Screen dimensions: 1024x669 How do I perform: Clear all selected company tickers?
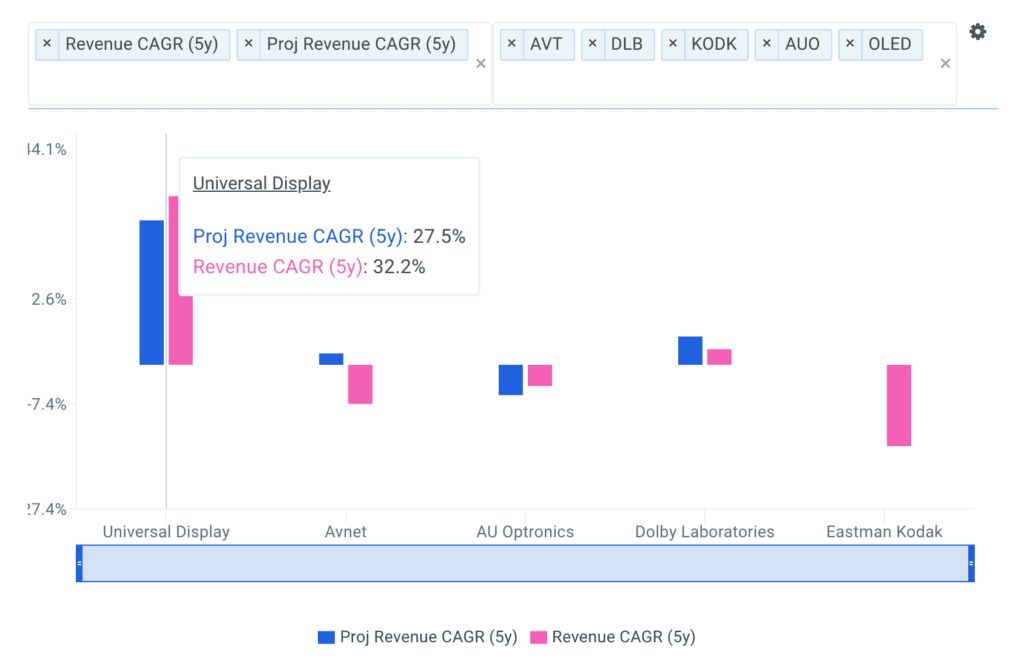coord(945,64)
